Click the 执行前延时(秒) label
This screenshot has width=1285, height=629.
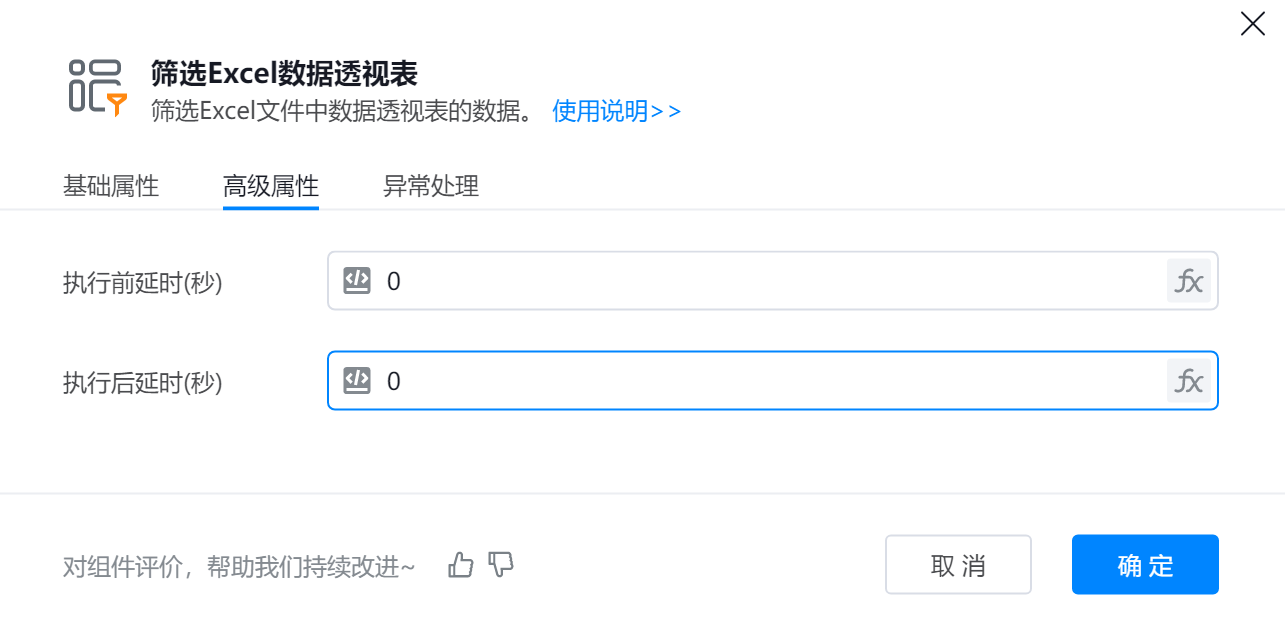(x=142, y=283)
